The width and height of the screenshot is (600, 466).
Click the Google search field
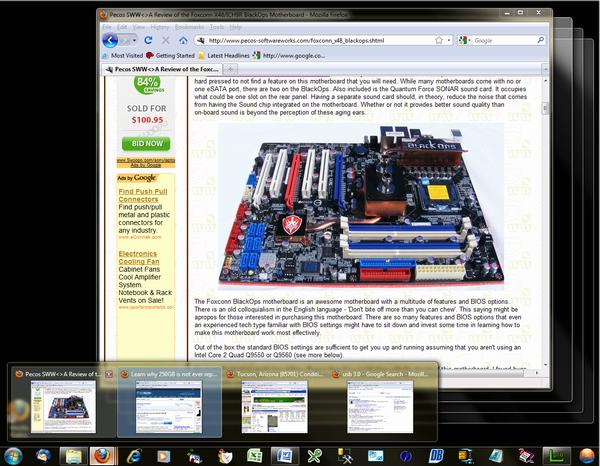click(504, 40)
